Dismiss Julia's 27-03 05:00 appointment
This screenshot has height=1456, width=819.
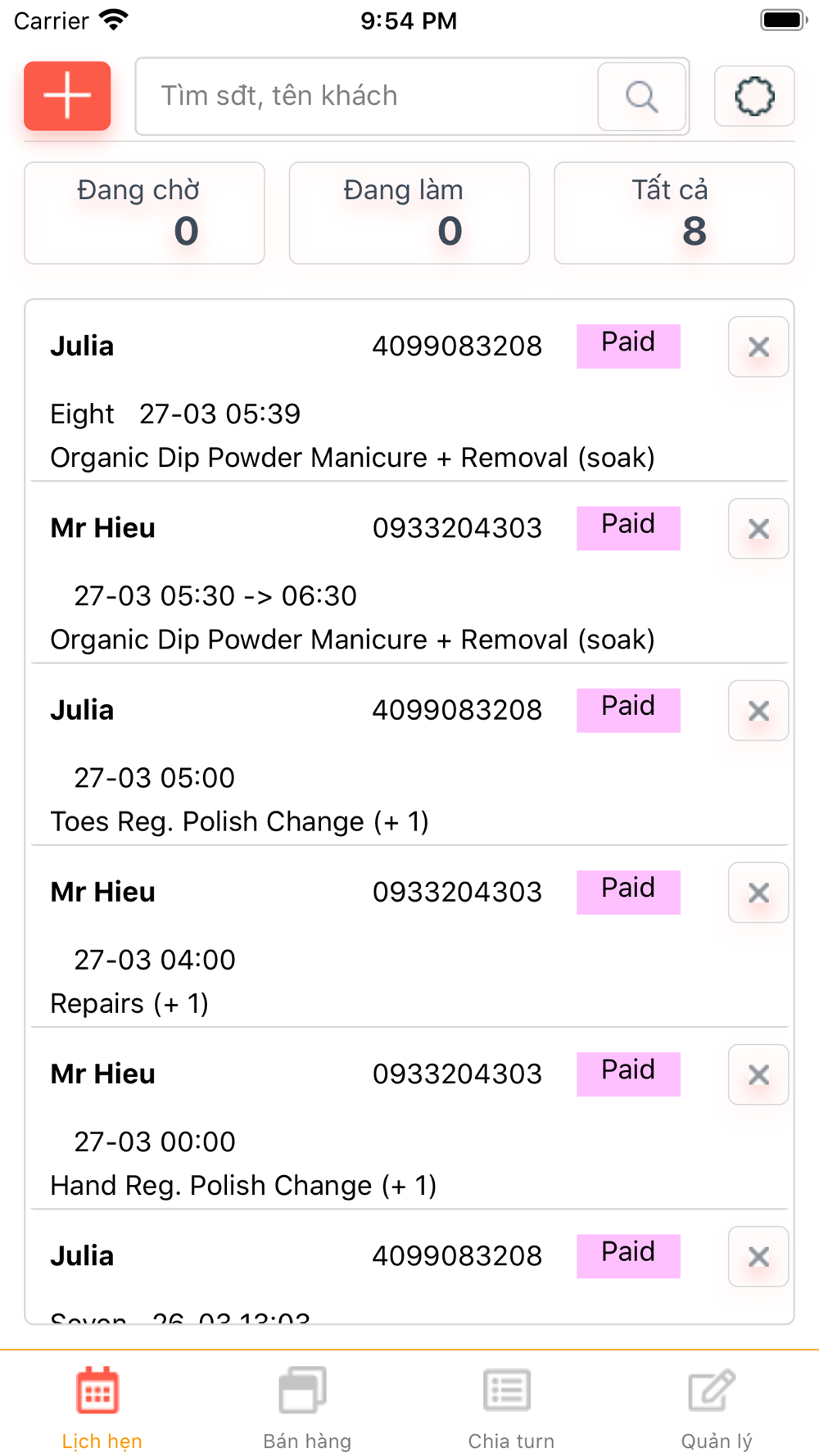[758, 710]
